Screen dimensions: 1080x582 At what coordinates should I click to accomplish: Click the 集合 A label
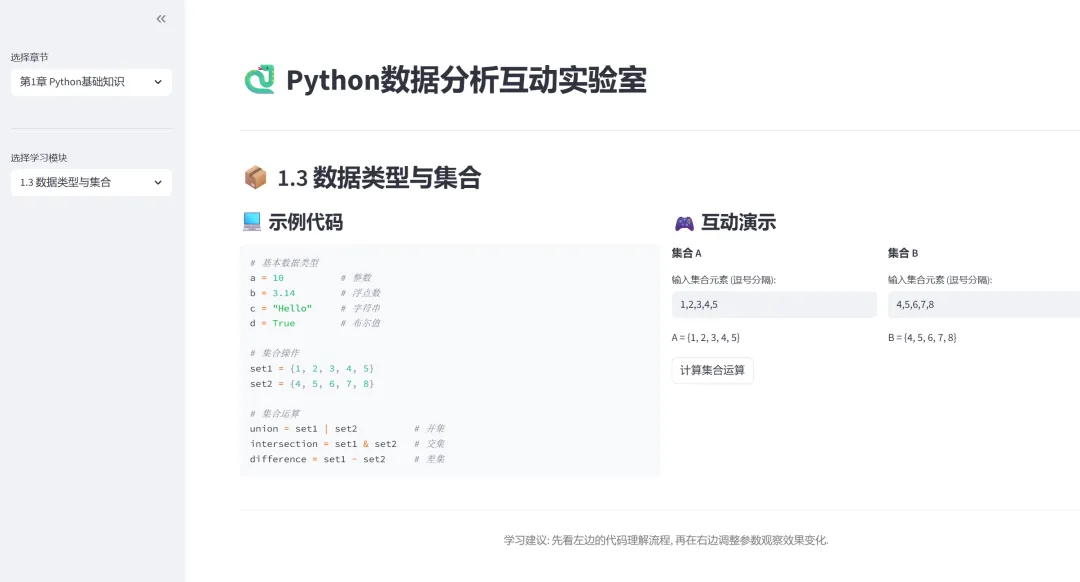click(687, 253)
